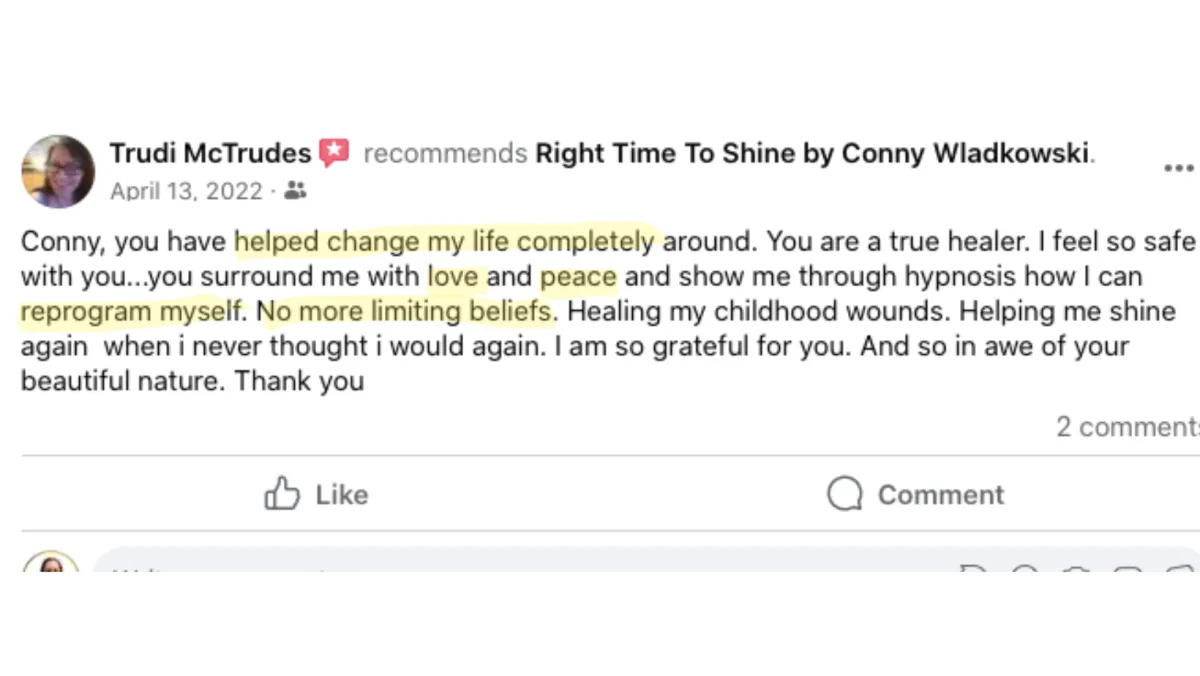Viewport: 1200px width, 676px height.
Task: Open the three-dot post options menu
Action: (1180, 168)
